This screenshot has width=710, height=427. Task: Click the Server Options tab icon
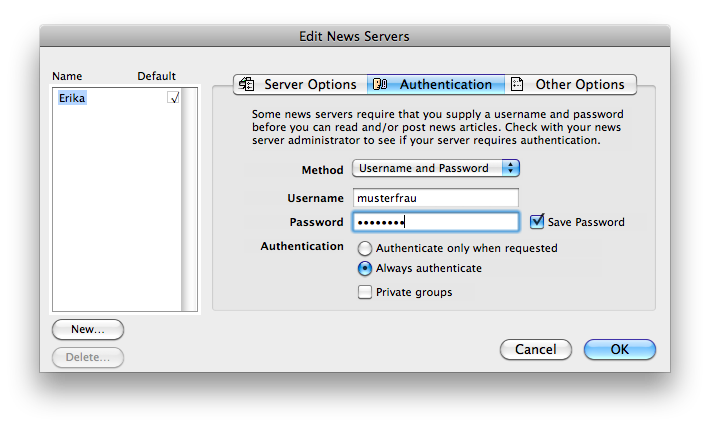tap(247, 84)
